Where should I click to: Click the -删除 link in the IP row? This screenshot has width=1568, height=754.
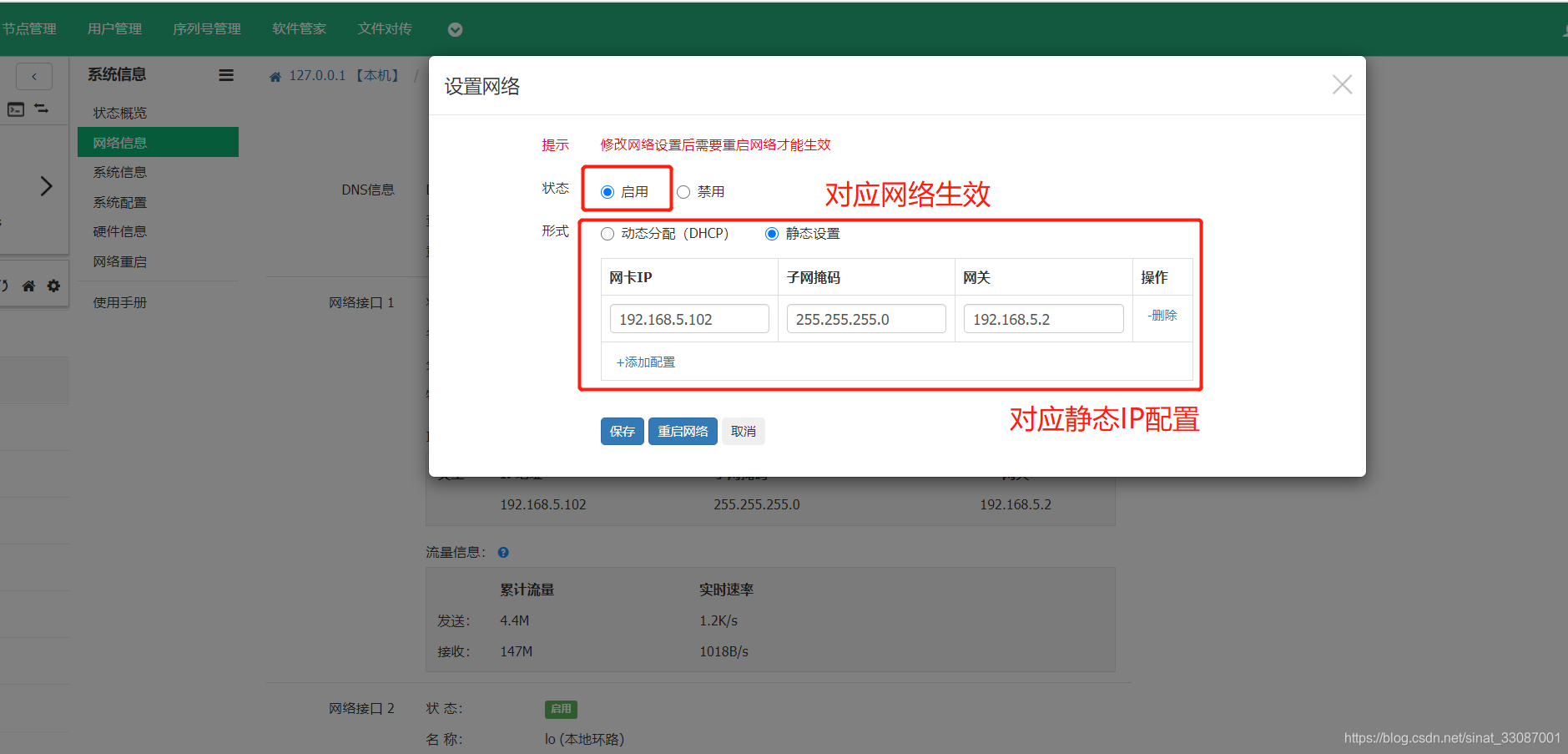pos(1162,315)
